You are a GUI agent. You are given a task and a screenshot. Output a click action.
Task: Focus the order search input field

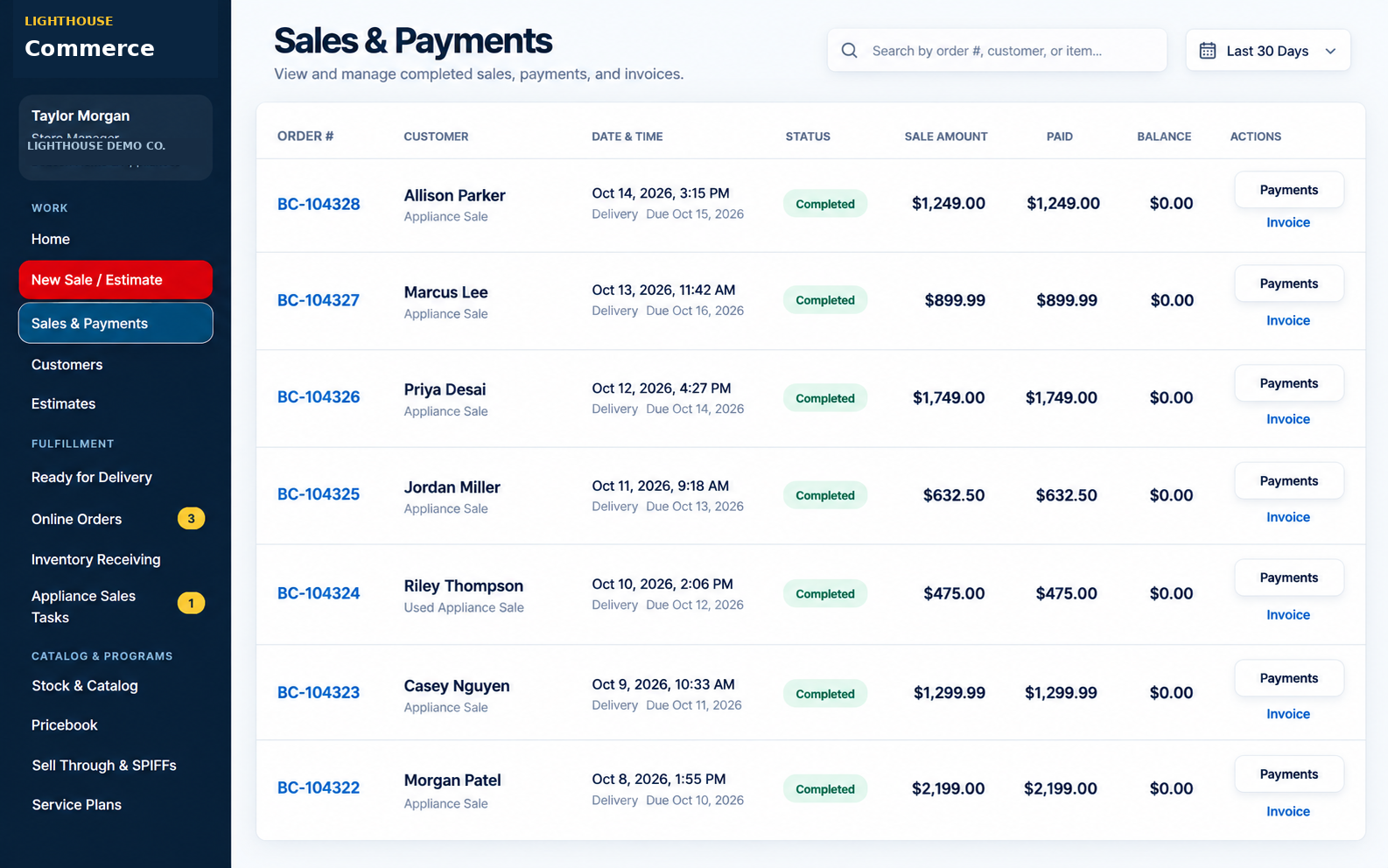[997, 51]
